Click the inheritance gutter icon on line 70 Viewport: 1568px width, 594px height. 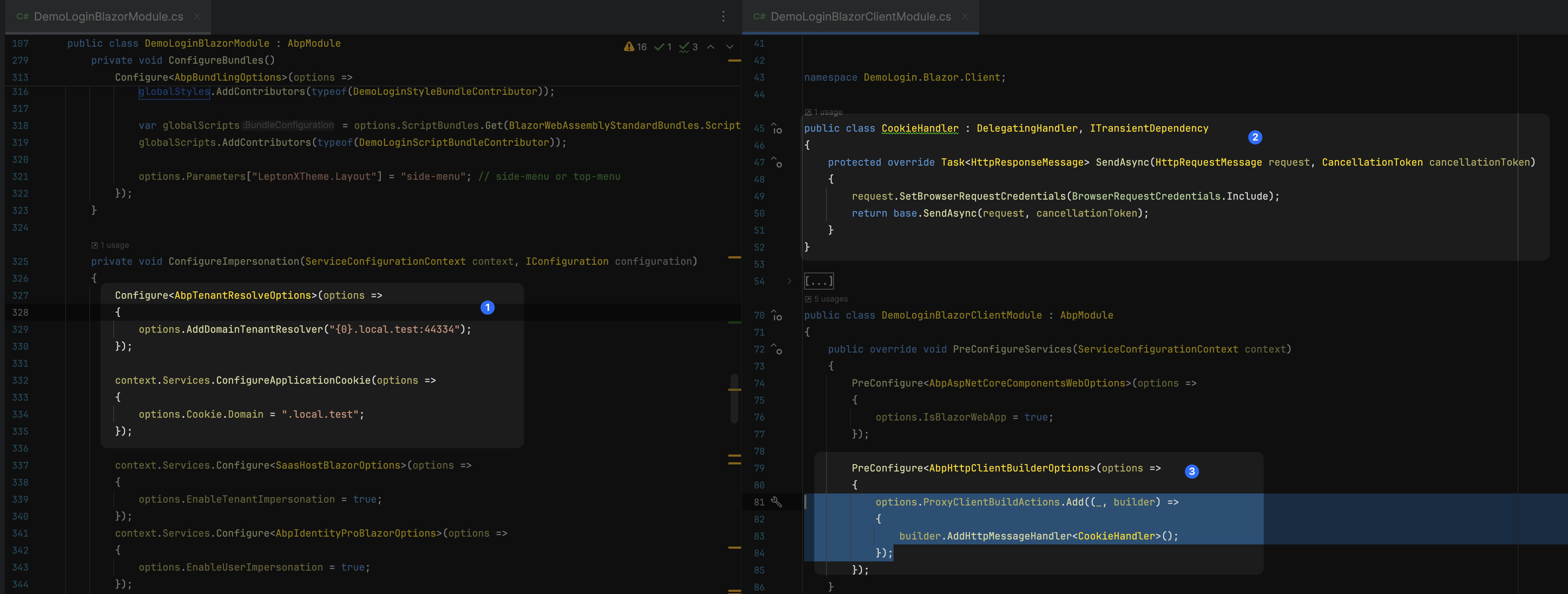pyautogui.click(x=777, y=315)
